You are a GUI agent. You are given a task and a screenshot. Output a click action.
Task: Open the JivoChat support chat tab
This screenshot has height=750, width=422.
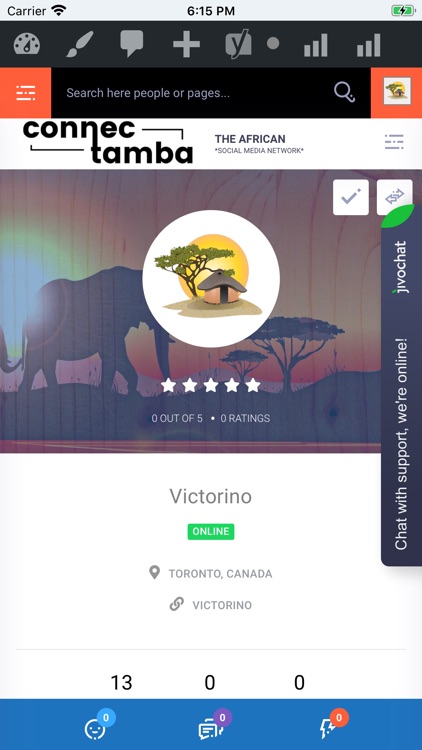coord(401,386)
